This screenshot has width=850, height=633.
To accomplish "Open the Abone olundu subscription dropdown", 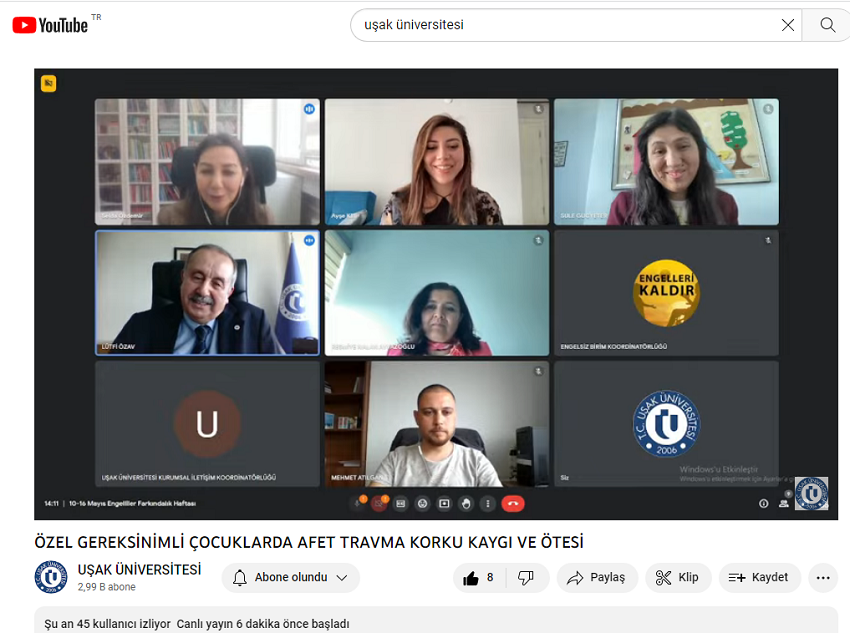I will pos(291,578).
